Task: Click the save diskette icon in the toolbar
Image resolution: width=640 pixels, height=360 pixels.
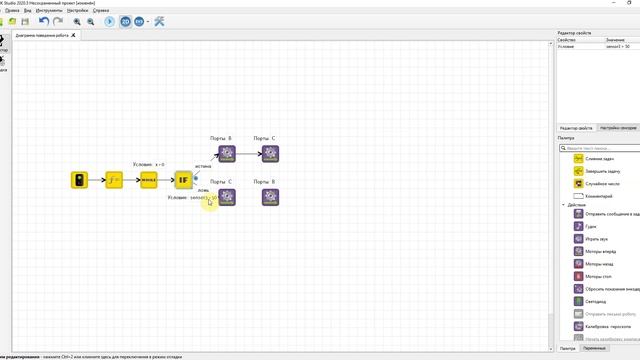Action: 25,22
